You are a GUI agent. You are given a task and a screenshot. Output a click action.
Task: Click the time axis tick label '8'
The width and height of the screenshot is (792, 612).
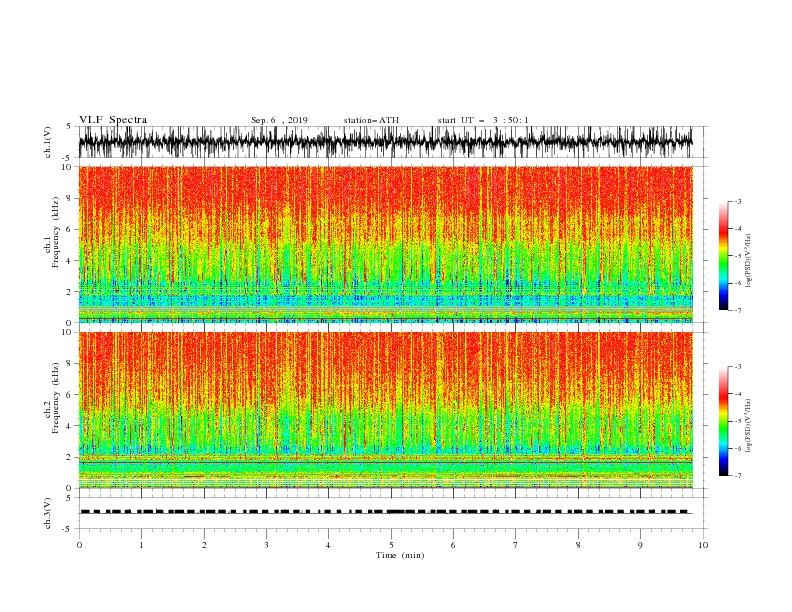(x=578, y=545)
